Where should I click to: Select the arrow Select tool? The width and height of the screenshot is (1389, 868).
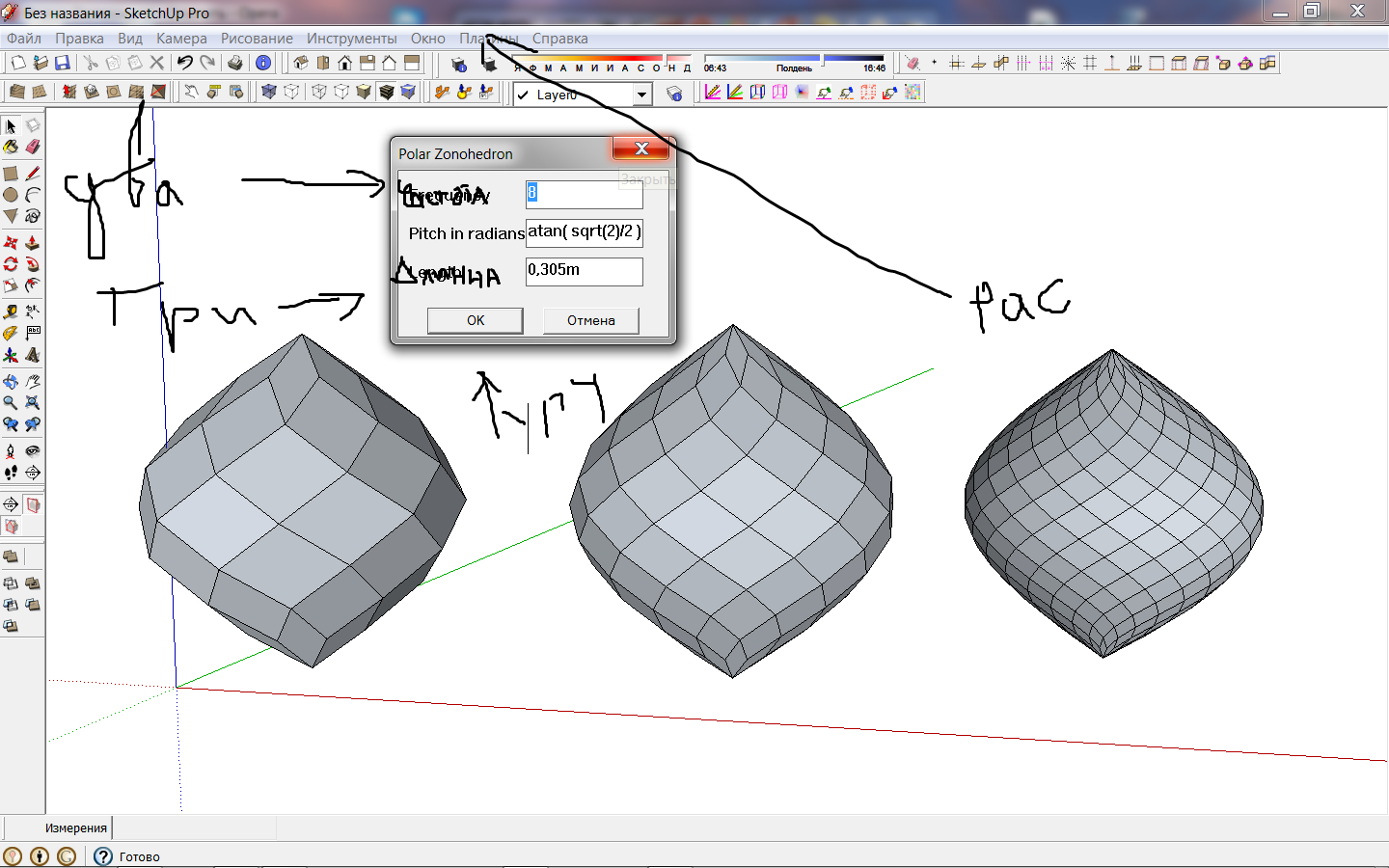coord(11,126)
